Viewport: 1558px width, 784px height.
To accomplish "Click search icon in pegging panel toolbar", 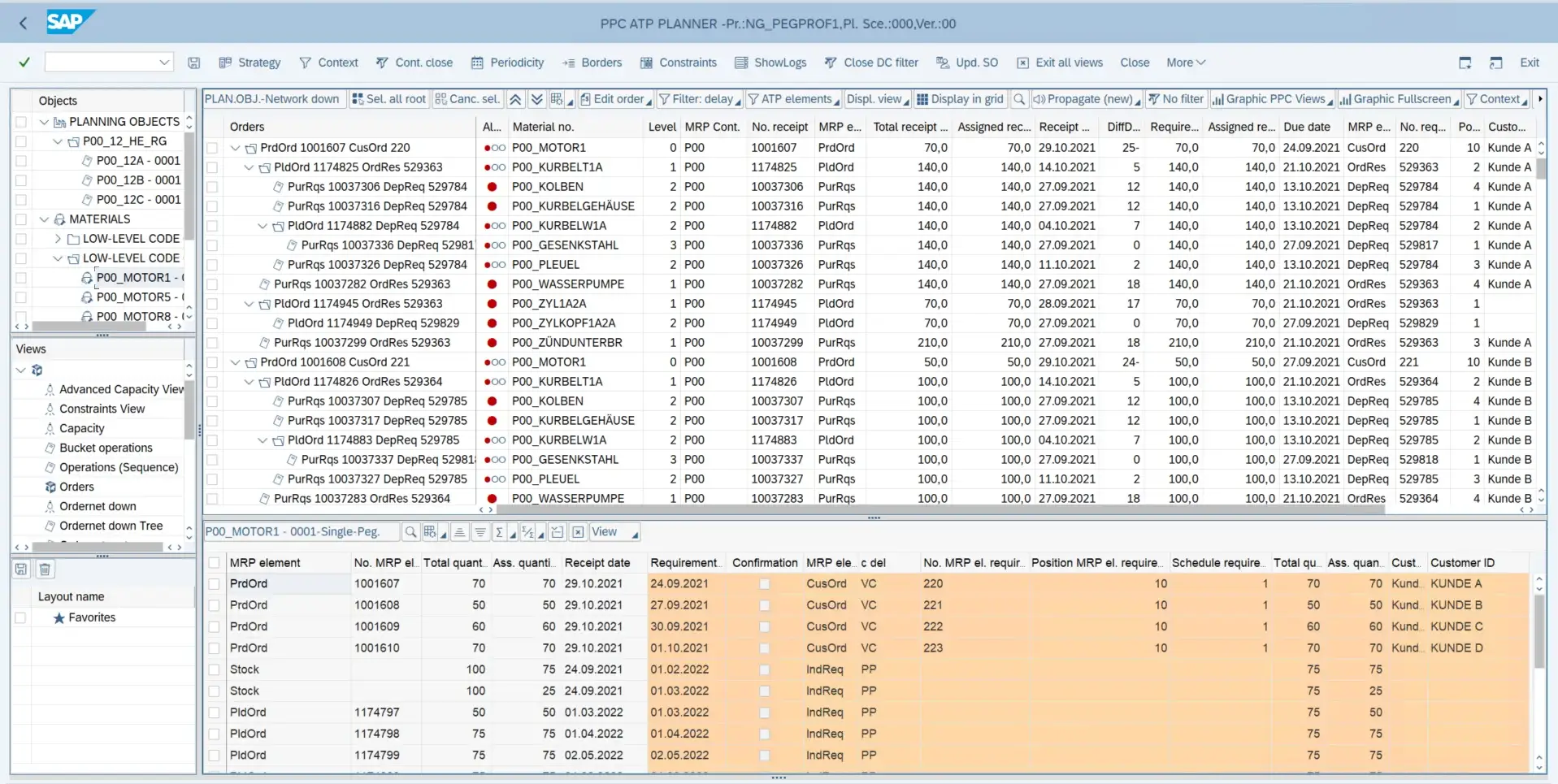I will (x=411, y=532).
